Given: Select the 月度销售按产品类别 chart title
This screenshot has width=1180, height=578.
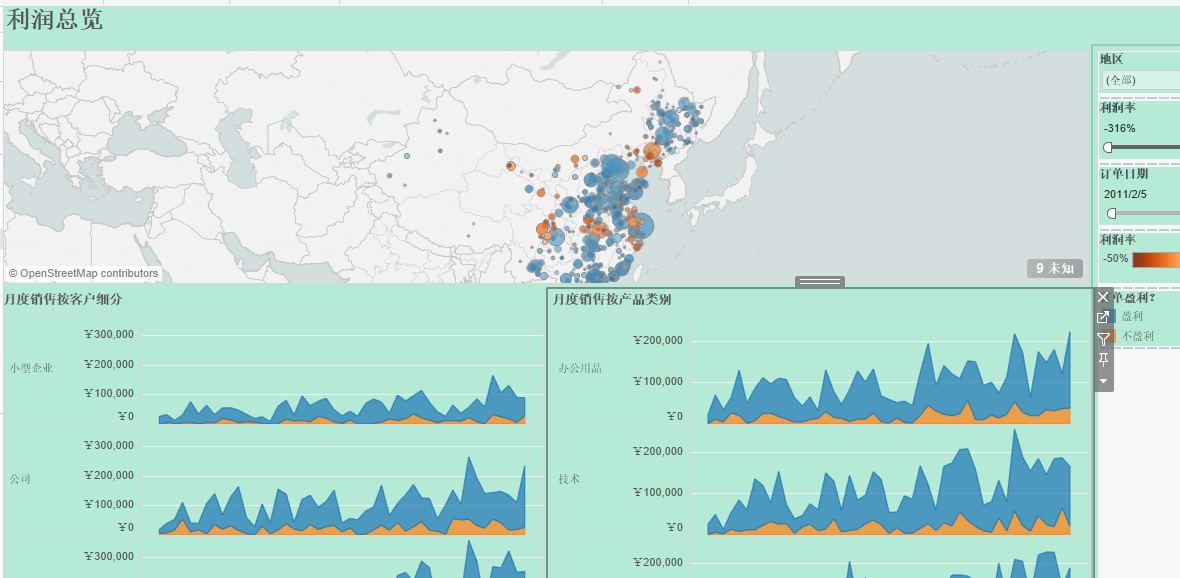Looking at the screenshot, I should [612, 299].
